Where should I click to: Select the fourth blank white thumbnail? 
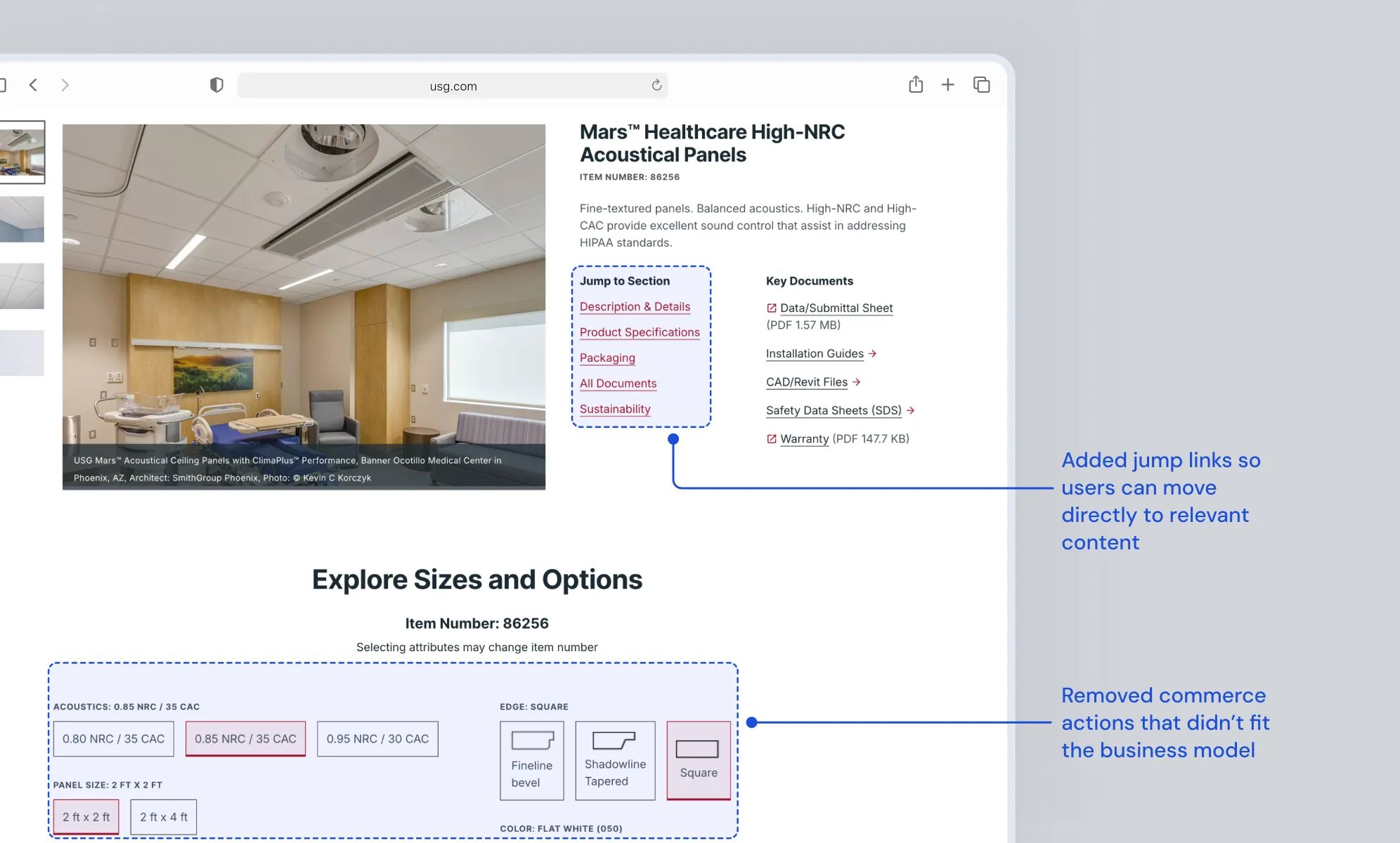[x=22, y=353]
